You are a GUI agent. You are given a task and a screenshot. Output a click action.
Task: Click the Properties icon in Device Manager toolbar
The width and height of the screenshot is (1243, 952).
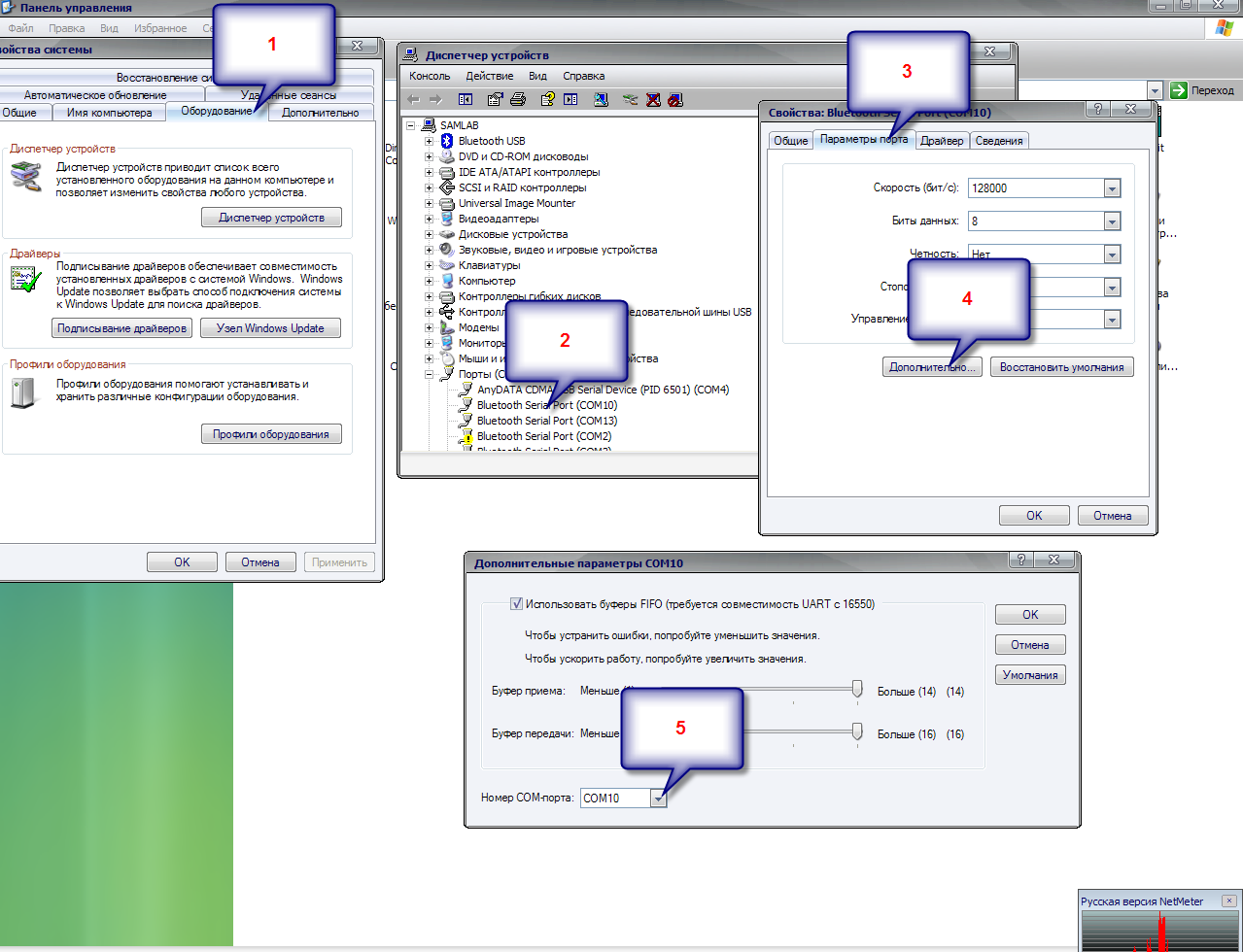coord(495,99)
